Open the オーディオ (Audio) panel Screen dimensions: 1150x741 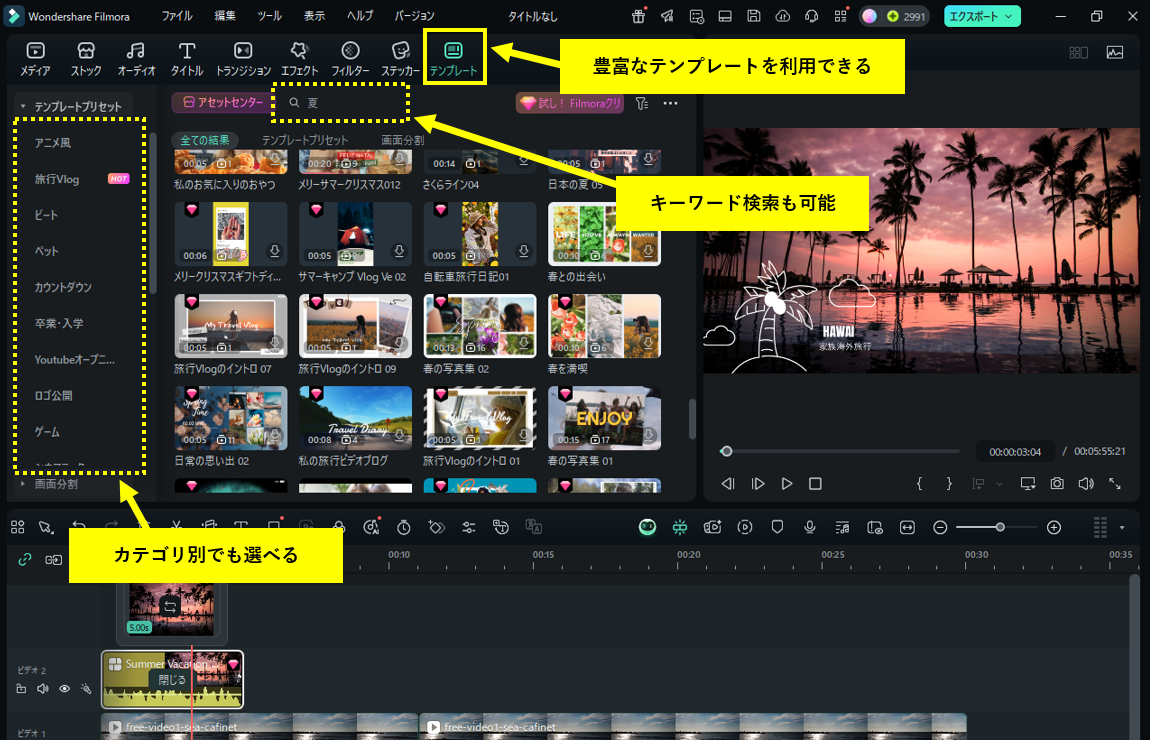tap(136, 59)
